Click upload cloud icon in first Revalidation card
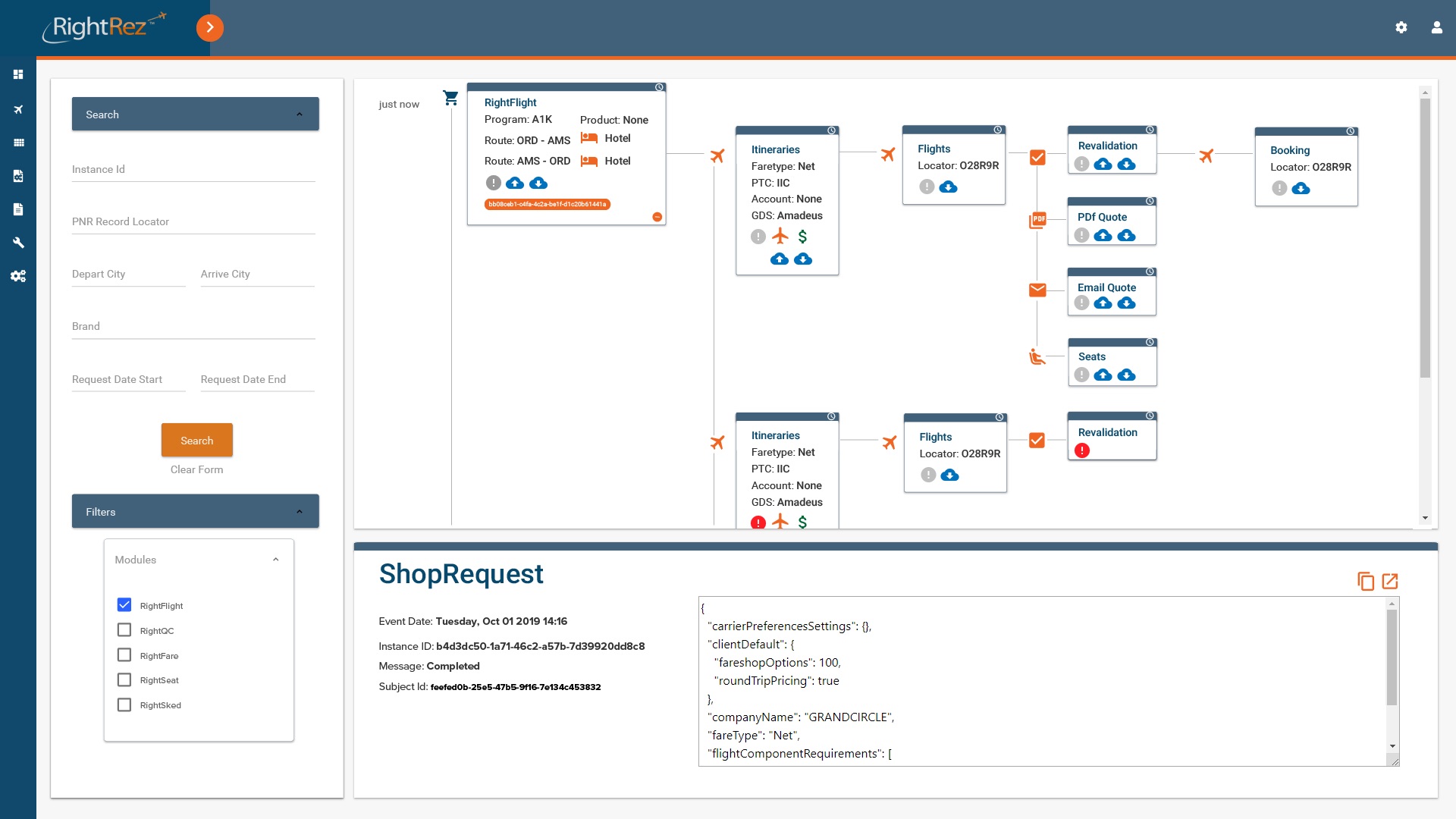Viewport: 1456px width, 819px height. point(1103,164)
